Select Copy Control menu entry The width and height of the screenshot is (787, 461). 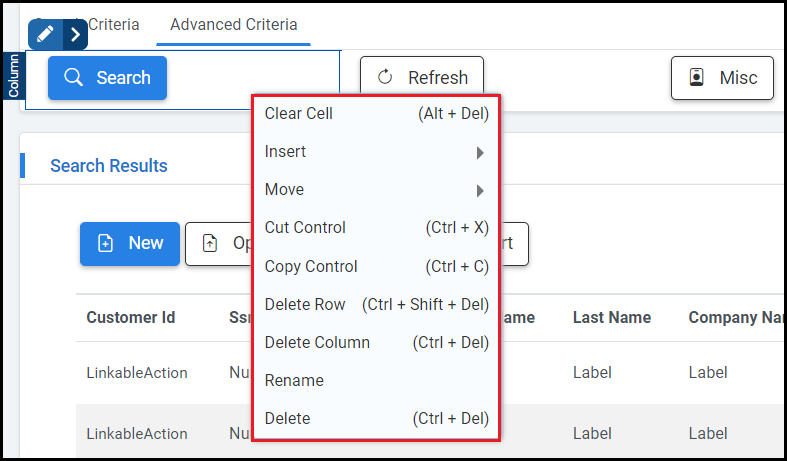[x=311, y=267]
